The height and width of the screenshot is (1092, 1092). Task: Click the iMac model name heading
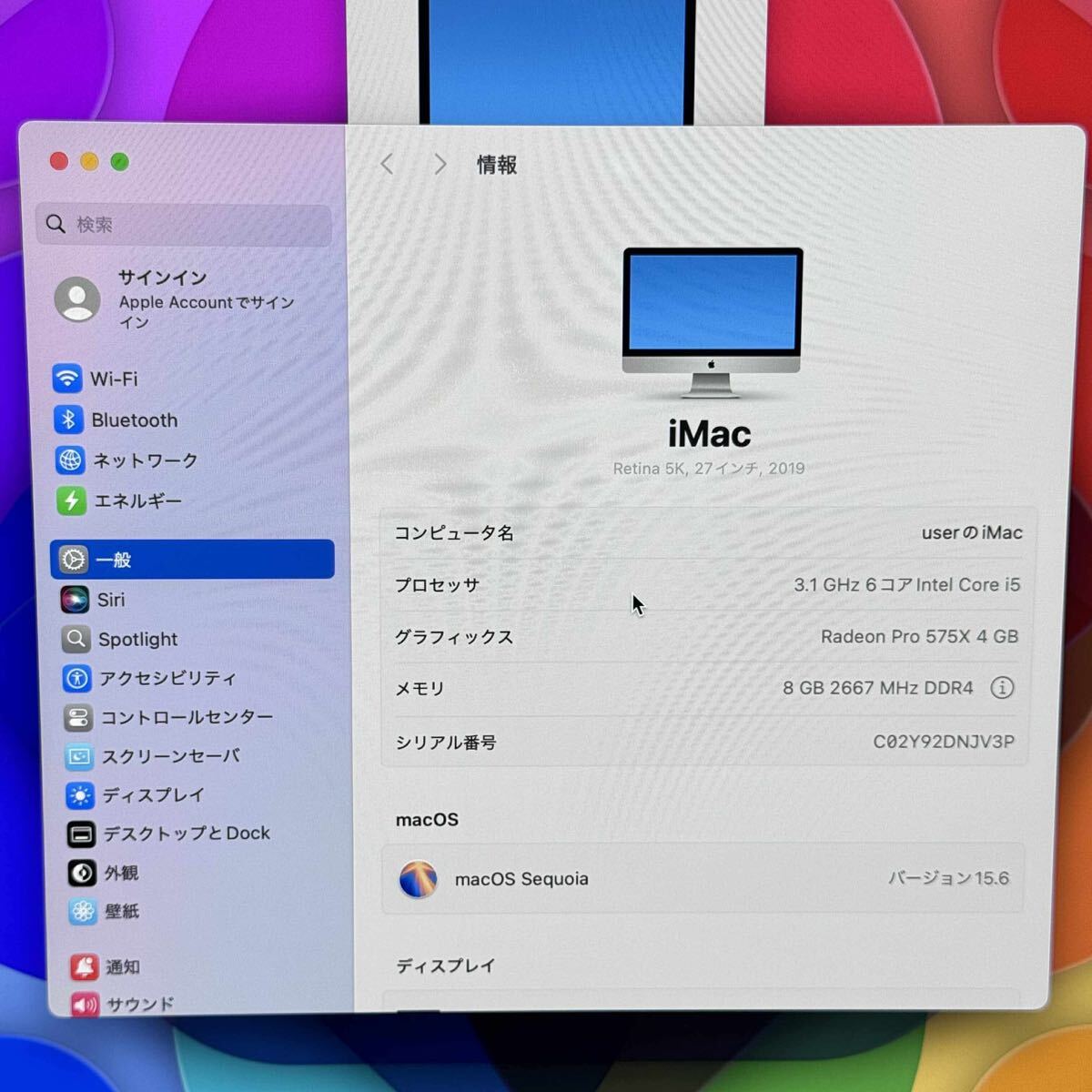tap(710, 434)
